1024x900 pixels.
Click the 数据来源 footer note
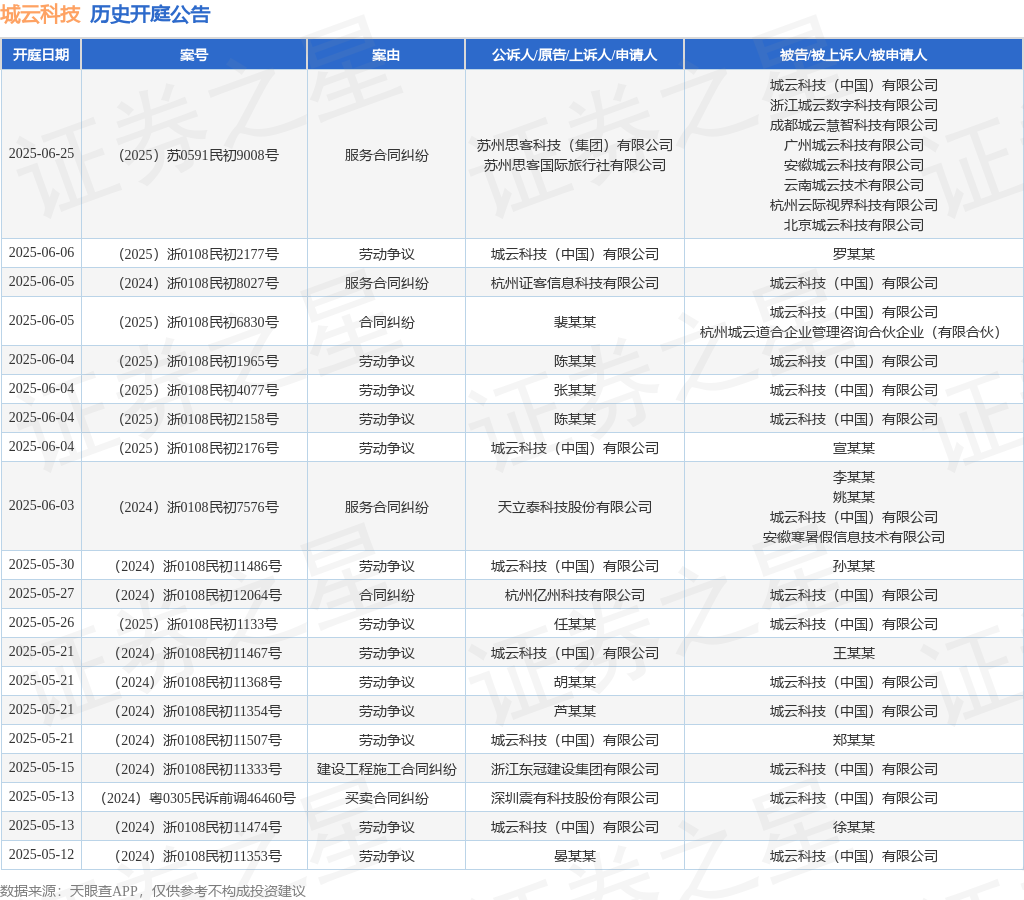(153, 890)
